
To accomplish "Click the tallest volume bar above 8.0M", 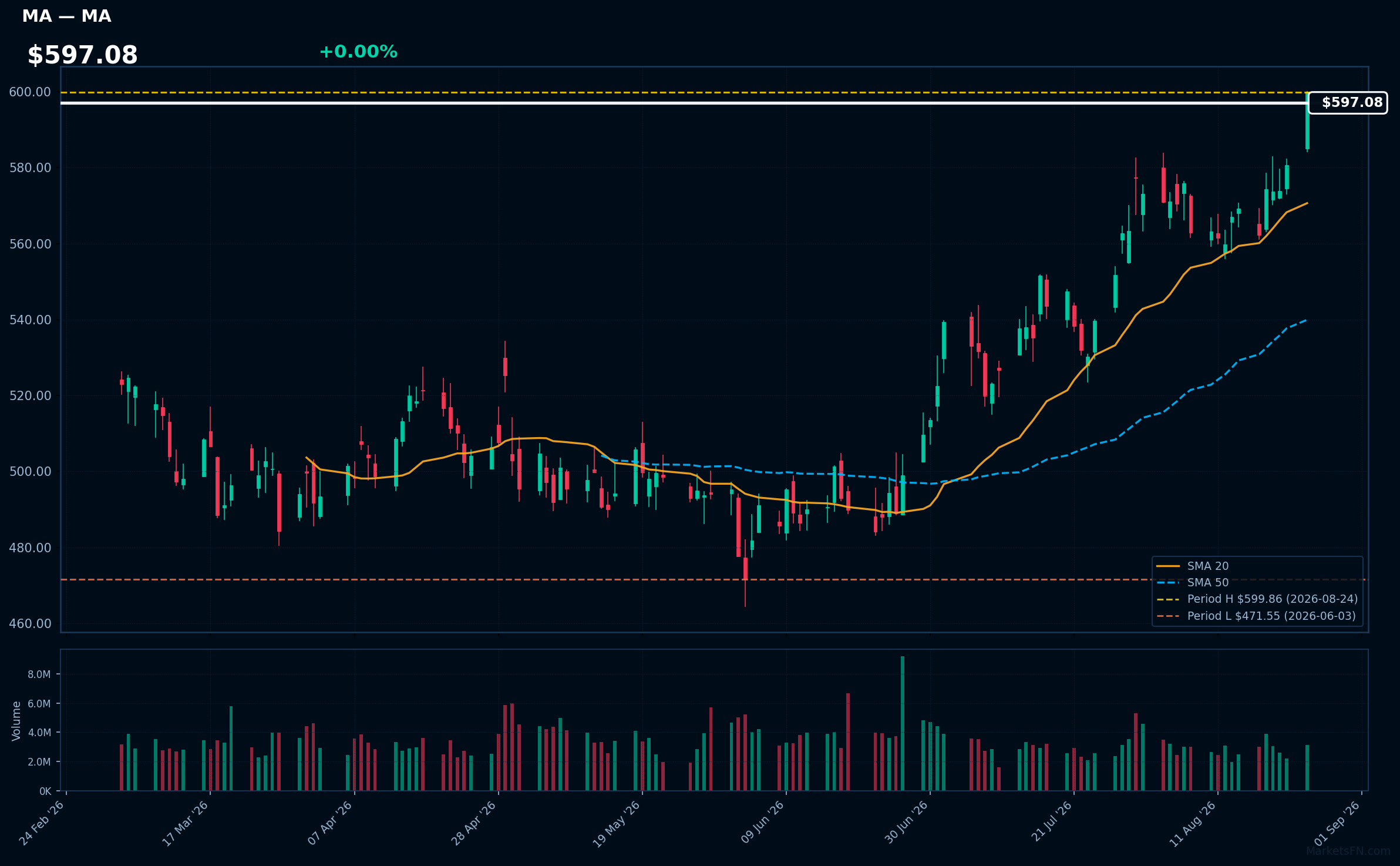I will point(903,723).
